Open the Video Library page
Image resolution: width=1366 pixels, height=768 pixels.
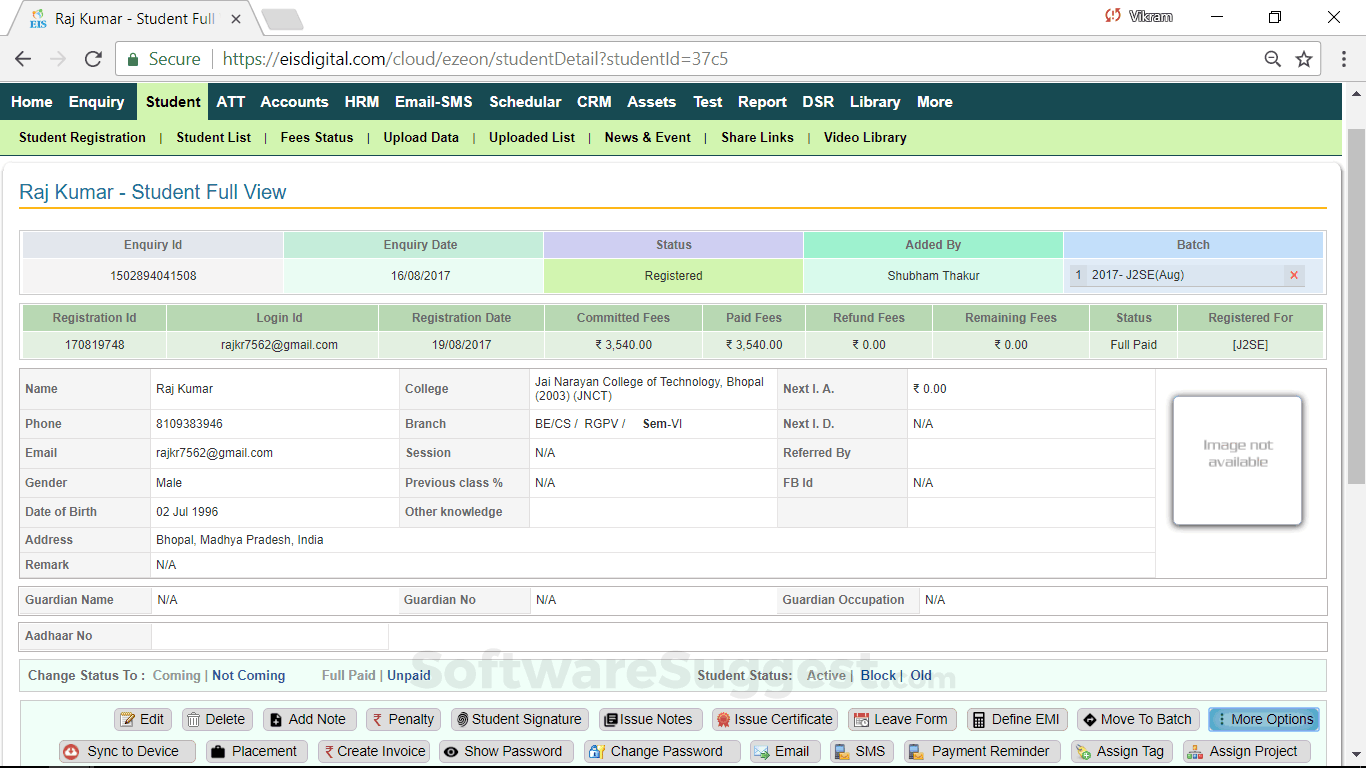(x=865, y=138)
